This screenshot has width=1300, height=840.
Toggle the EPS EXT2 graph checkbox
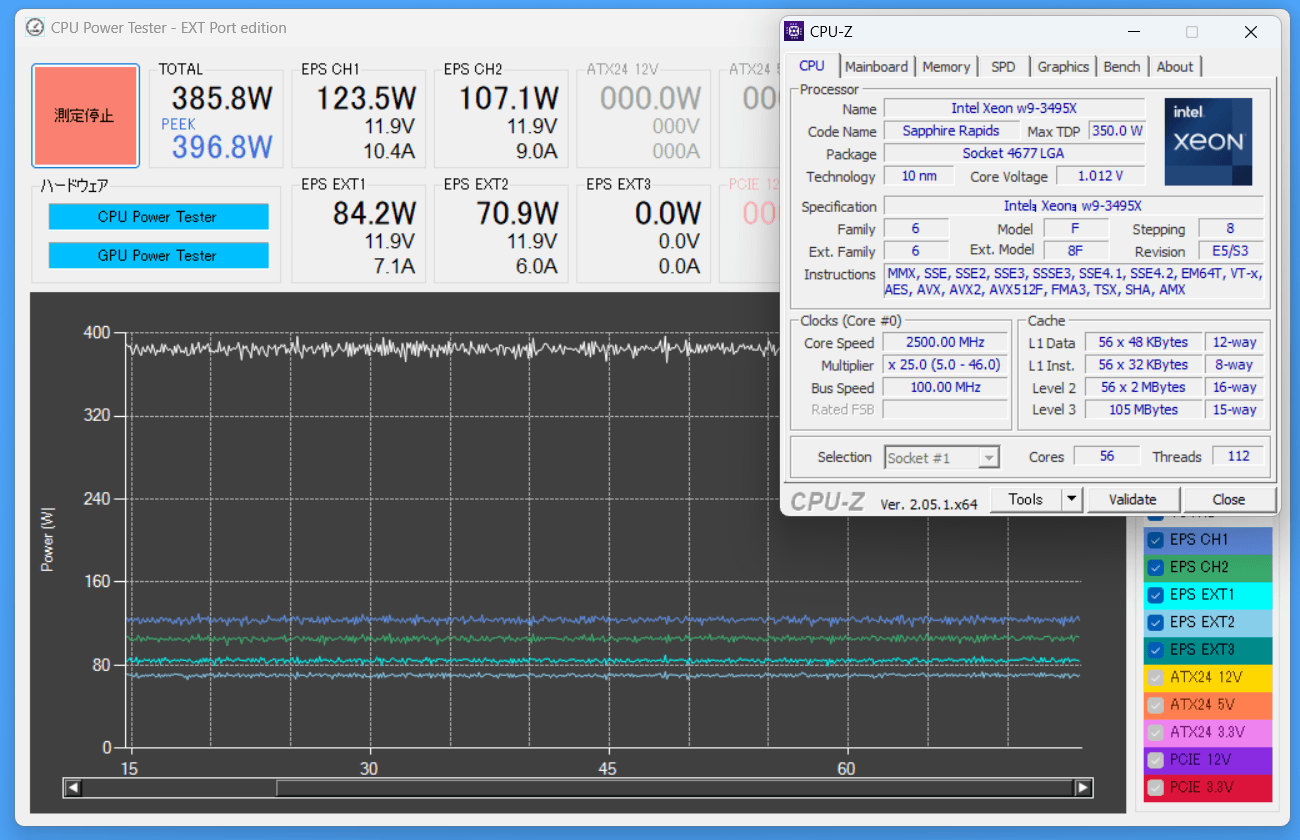1156,622
